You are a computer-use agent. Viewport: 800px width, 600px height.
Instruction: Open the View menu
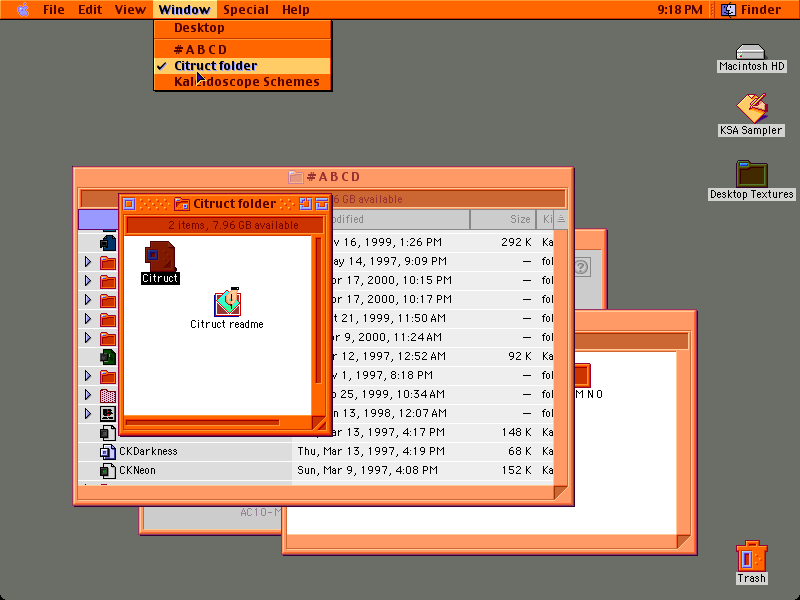[130, 9]
